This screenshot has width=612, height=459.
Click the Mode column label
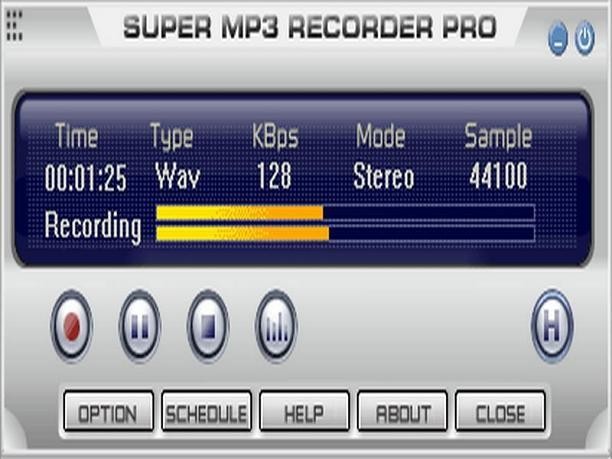[381, 135]
